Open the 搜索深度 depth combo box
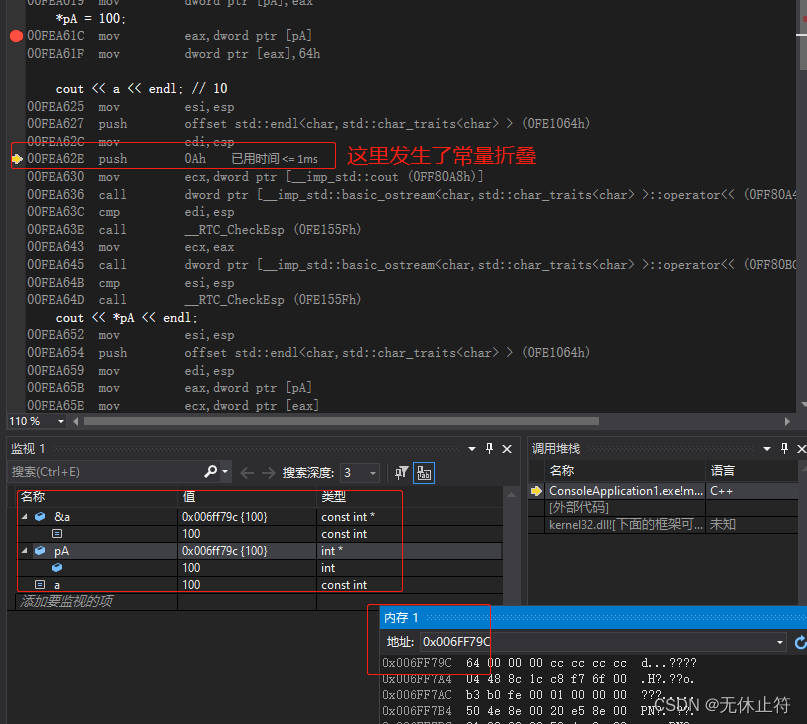Image resolution: width=807 pixels, height=724 pixels. click(359, 472)
